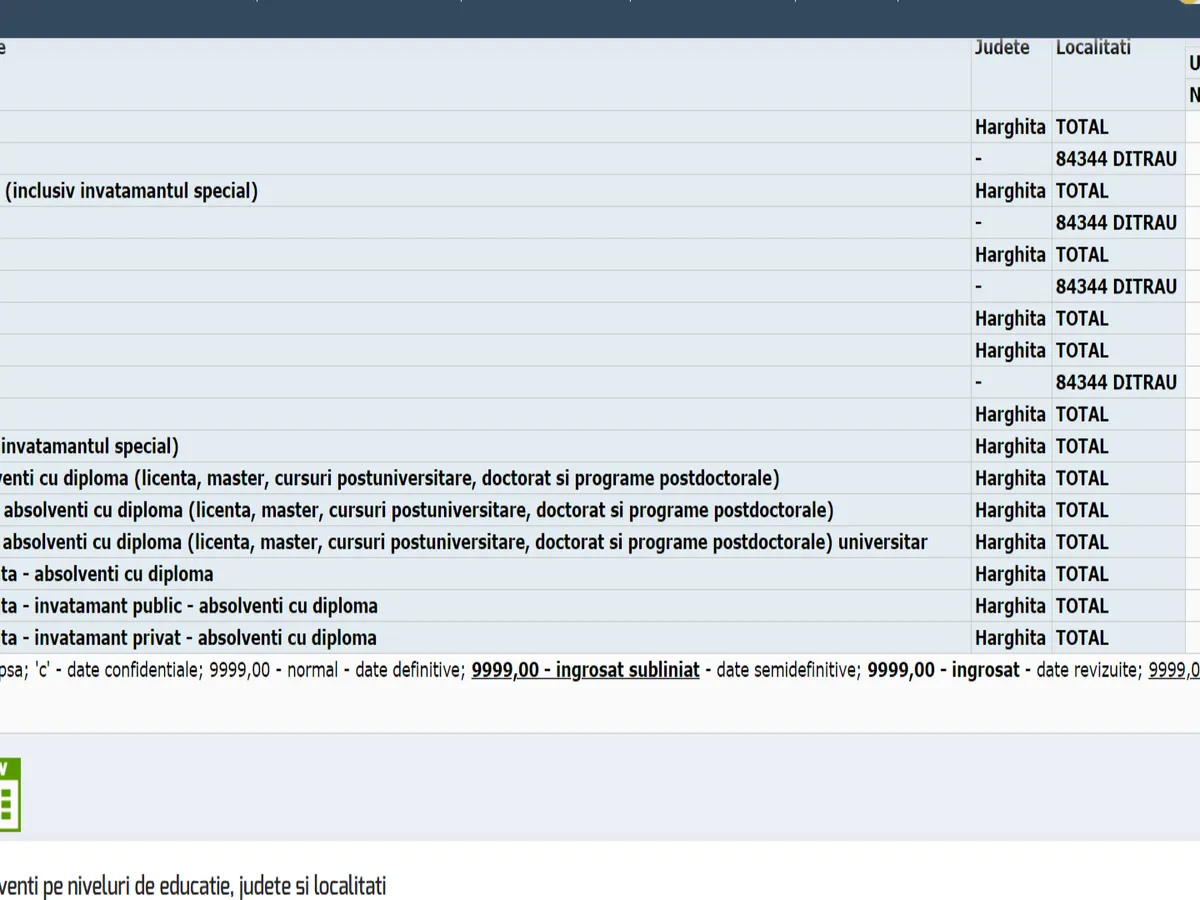
Task: Select the 'invatamant public - absolventi cu diploma' row
Action: coord(189,606)
